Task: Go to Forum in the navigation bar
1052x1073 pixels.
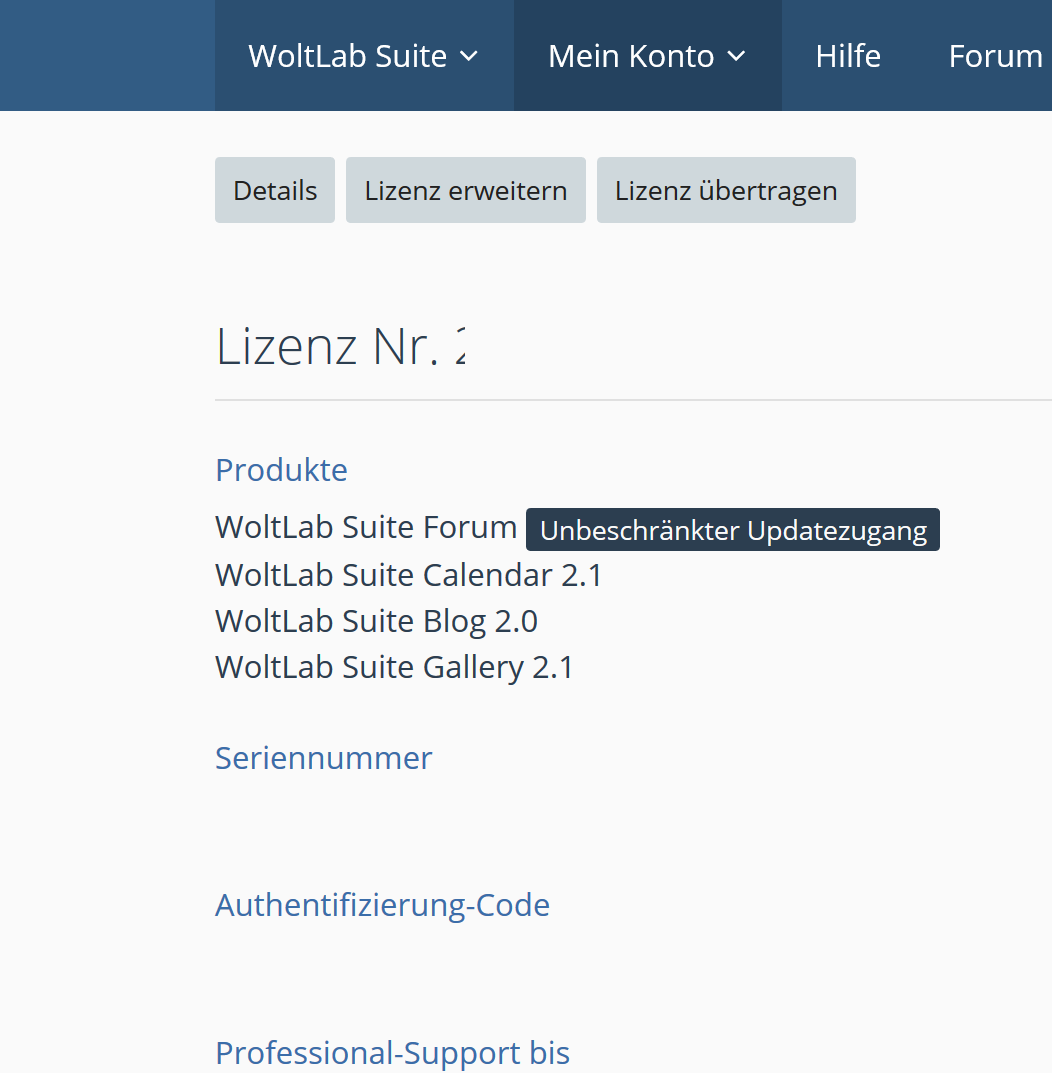Action: point(995,56)
